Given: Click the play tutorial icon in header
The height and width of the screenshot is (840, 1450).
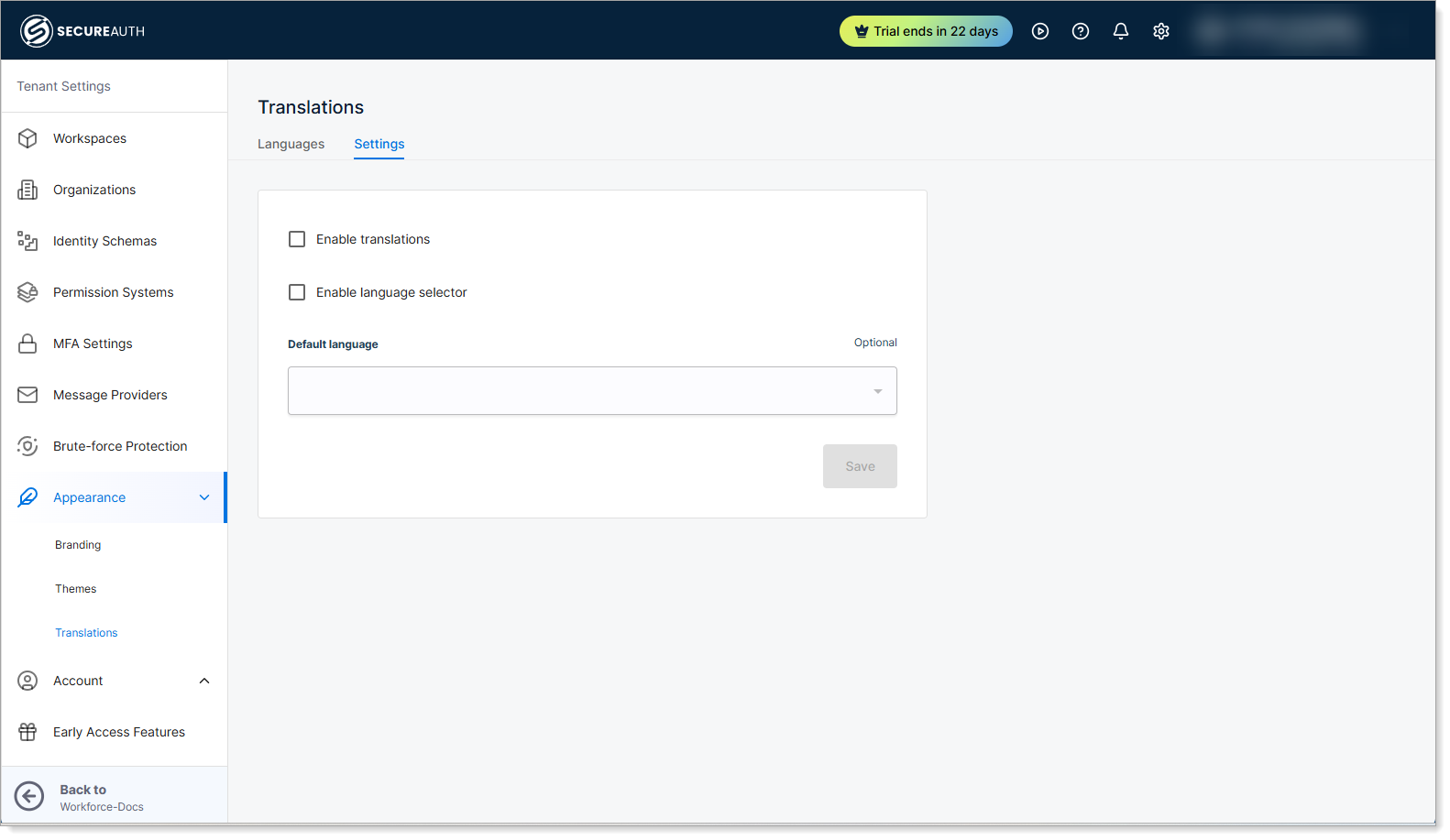Looking at the screenshot, I should 1039,31.
